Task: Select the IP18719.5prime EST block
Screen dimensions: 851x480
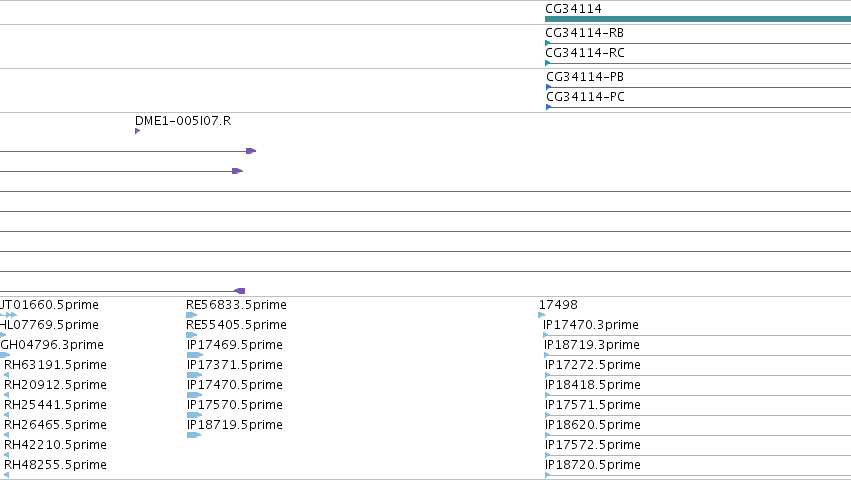Action: tap(194, 435)
